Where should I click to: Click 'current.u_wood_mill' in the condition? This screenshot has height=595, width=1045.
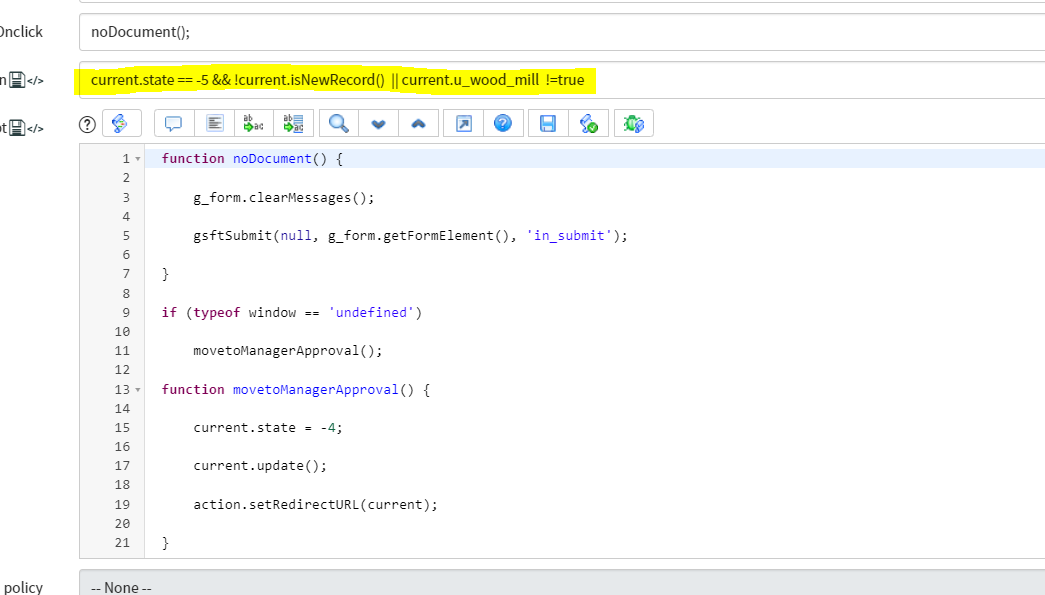tap(470, 80)
